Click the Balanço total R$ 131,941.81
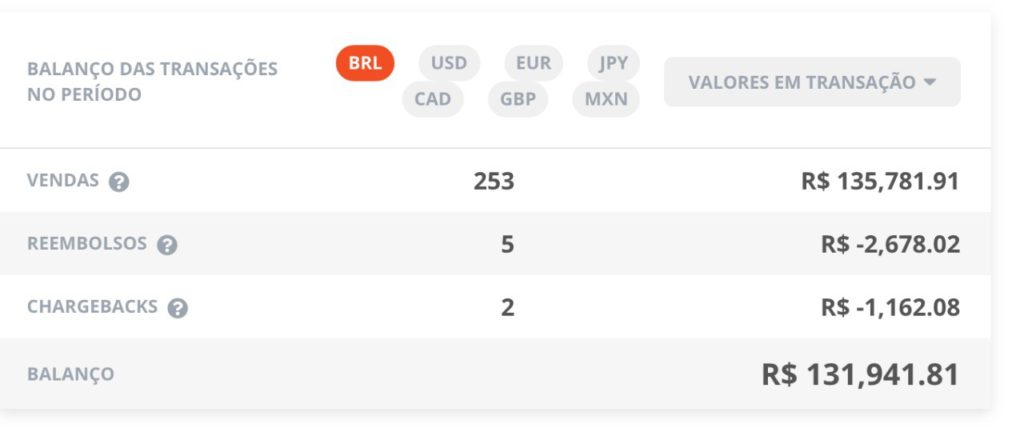This screenshot has width=1024, height=436. pyautogui.click(x=861, y=375)
